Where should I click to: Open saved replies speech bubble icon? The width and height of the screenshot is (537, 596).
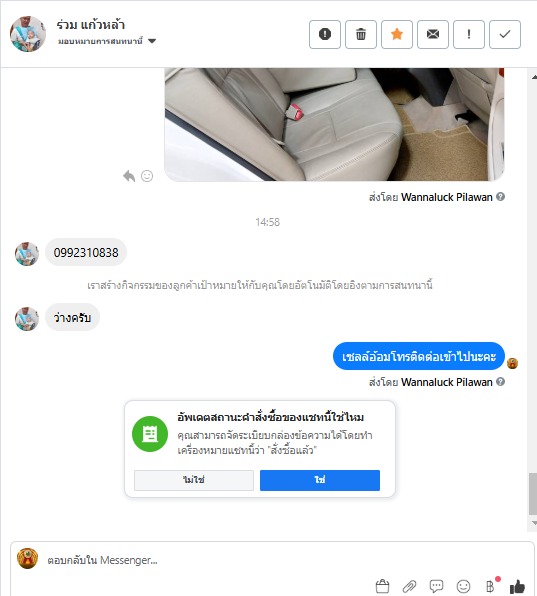[x=436, y=586]
